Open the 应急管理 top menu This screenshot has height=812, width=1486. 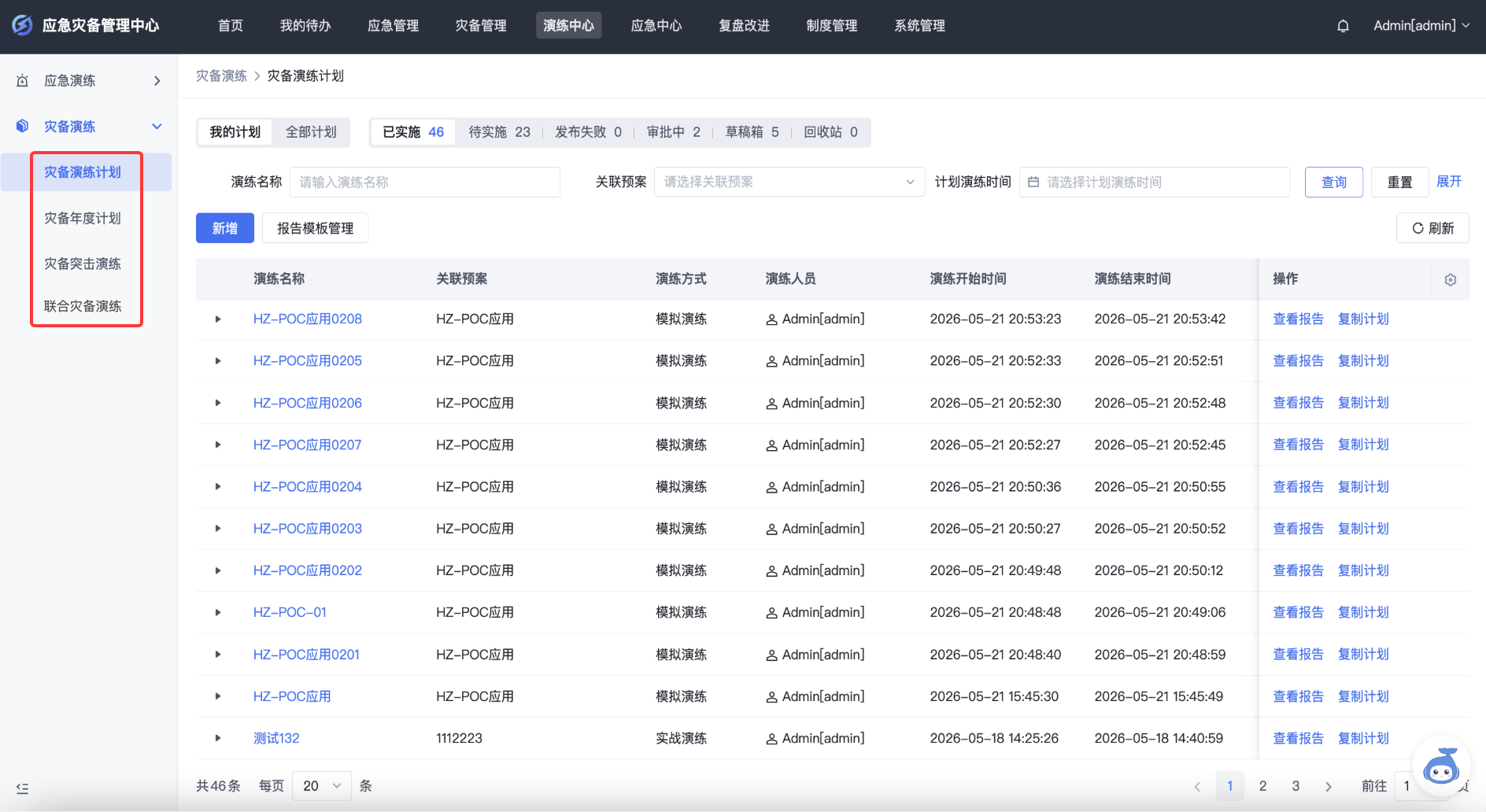(394, 26)
